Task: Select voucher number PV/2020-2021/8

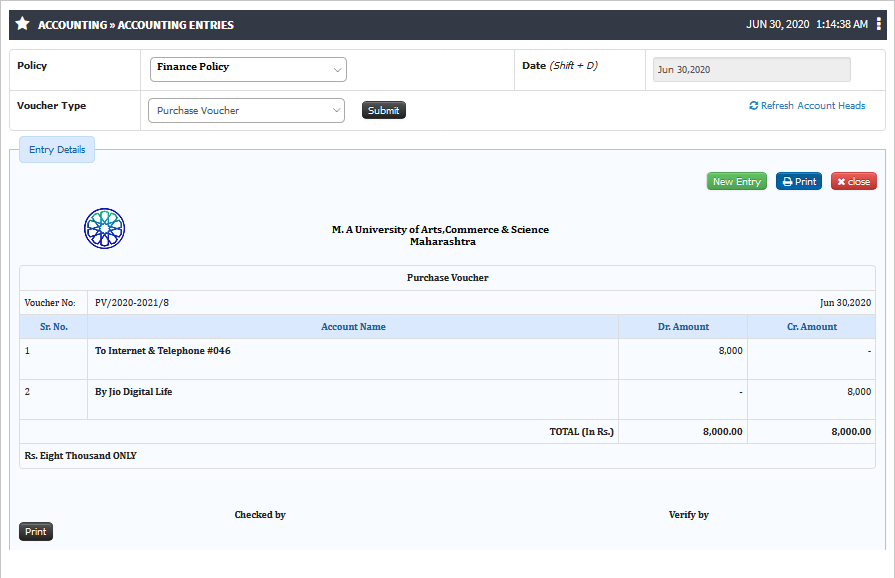Action: point(132,303)
